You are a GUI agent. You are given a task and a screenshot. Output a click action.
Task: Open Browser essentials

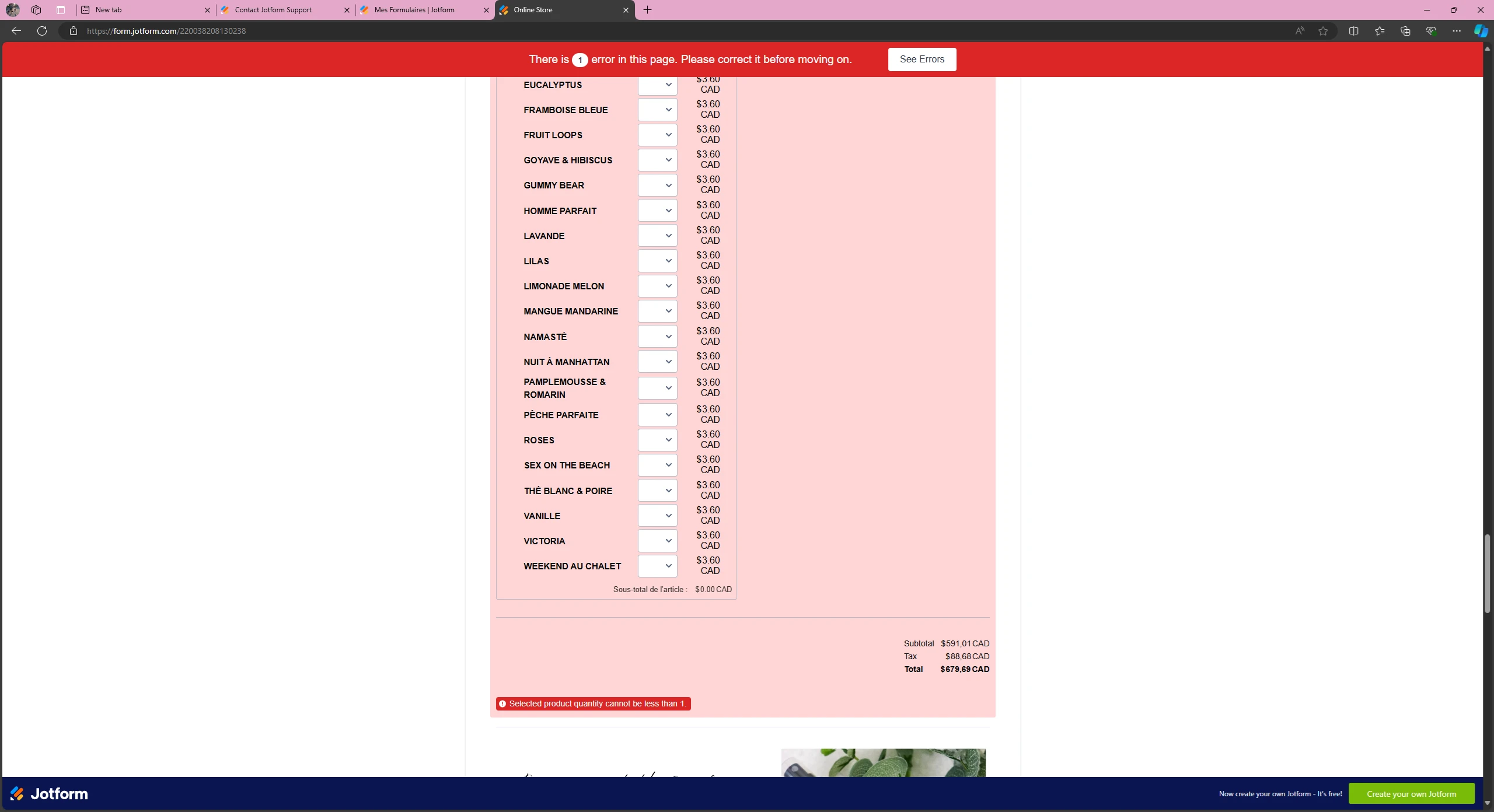click(1431, 30)
